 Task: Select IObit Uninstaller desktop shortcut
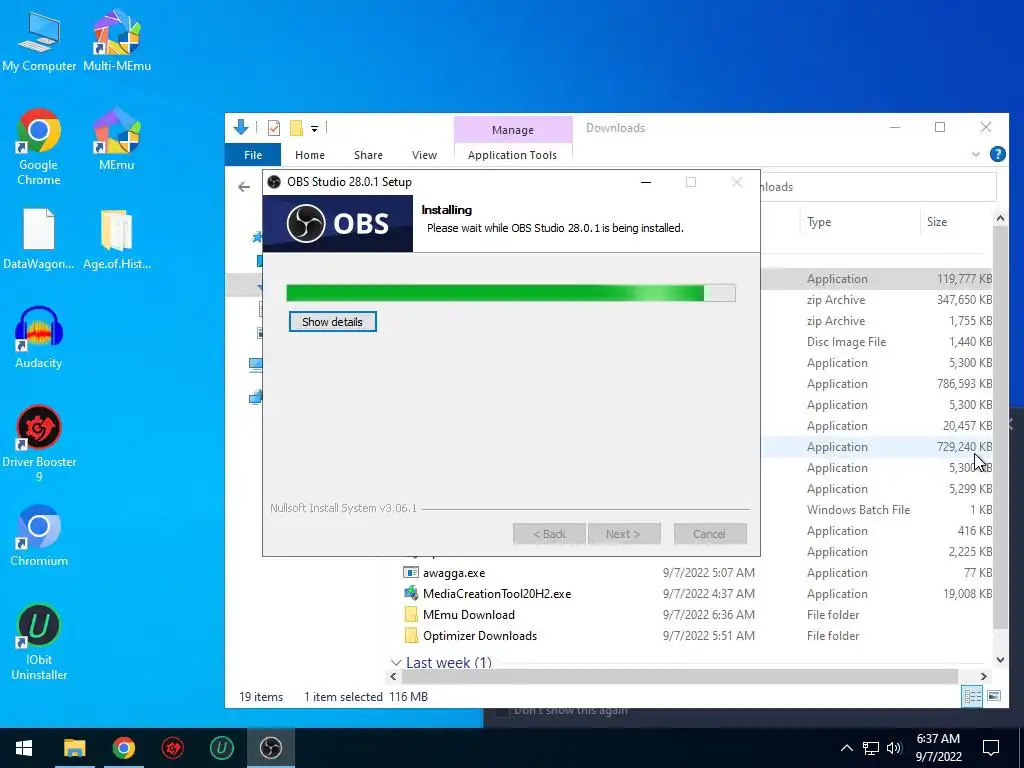coord(39,642)
